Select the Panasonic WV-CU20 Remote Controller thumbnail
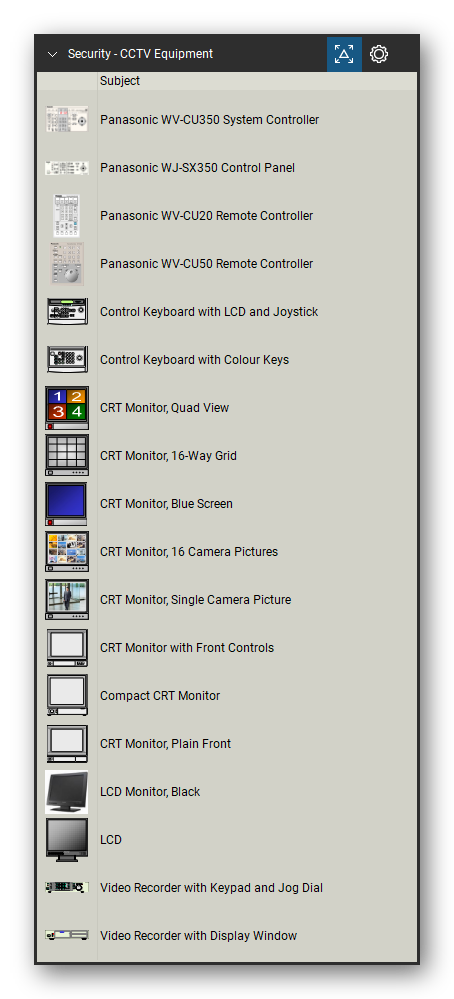 click(x=67, y=215)
